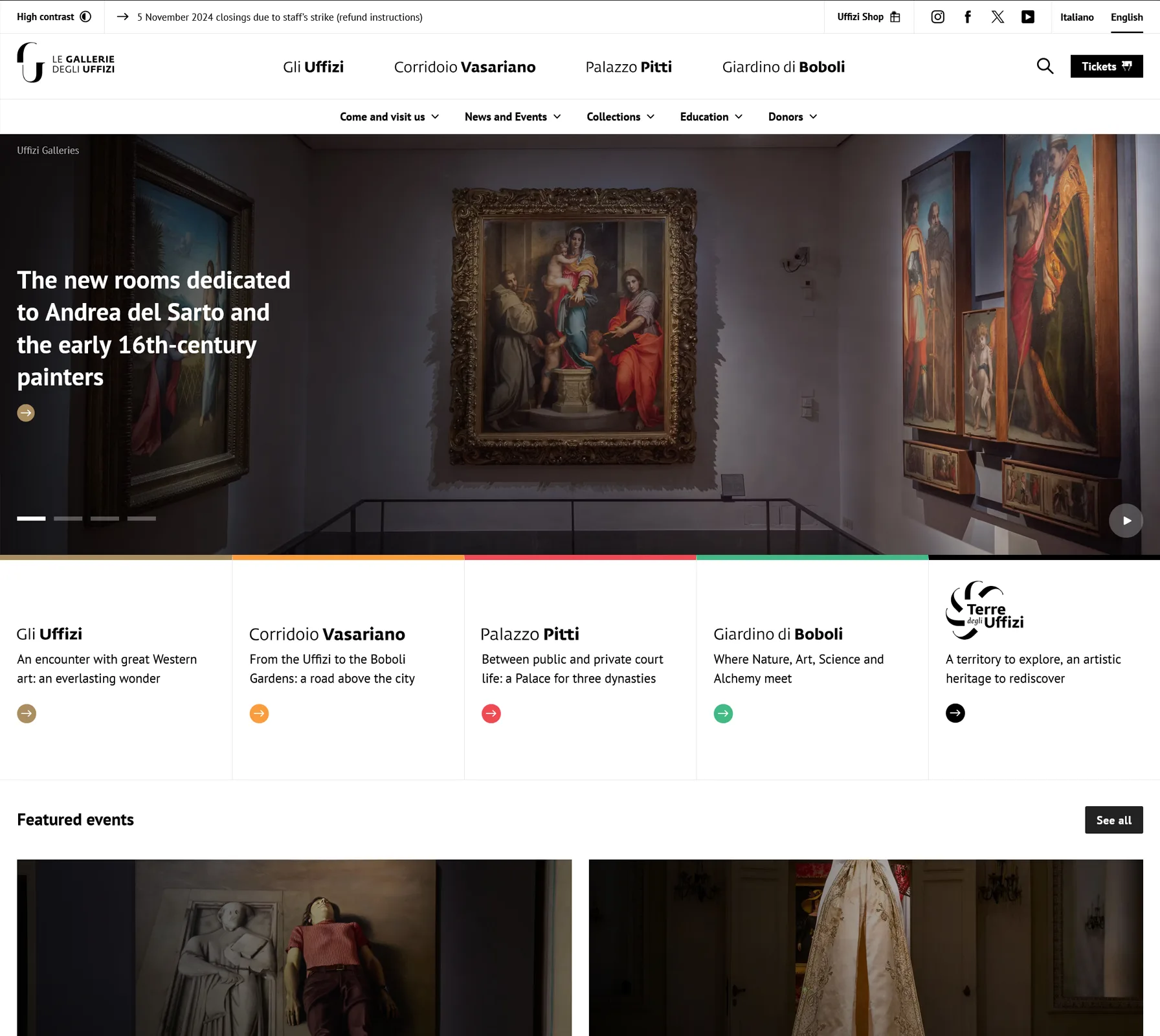The image size is (1160, 1036).
Task: Open the featured event with tomb sculpture image
Action: click(x=294, y=947)
